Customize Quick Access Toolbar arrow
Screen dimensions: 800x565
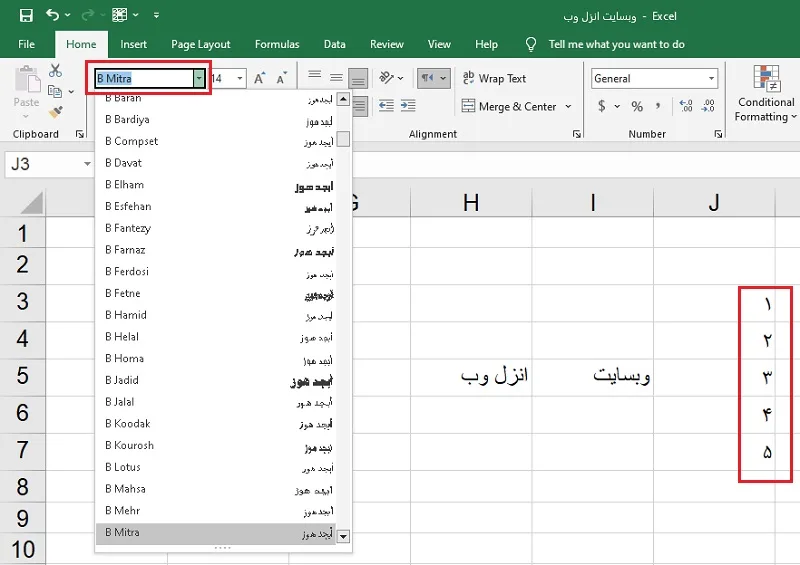click(157, 15)
